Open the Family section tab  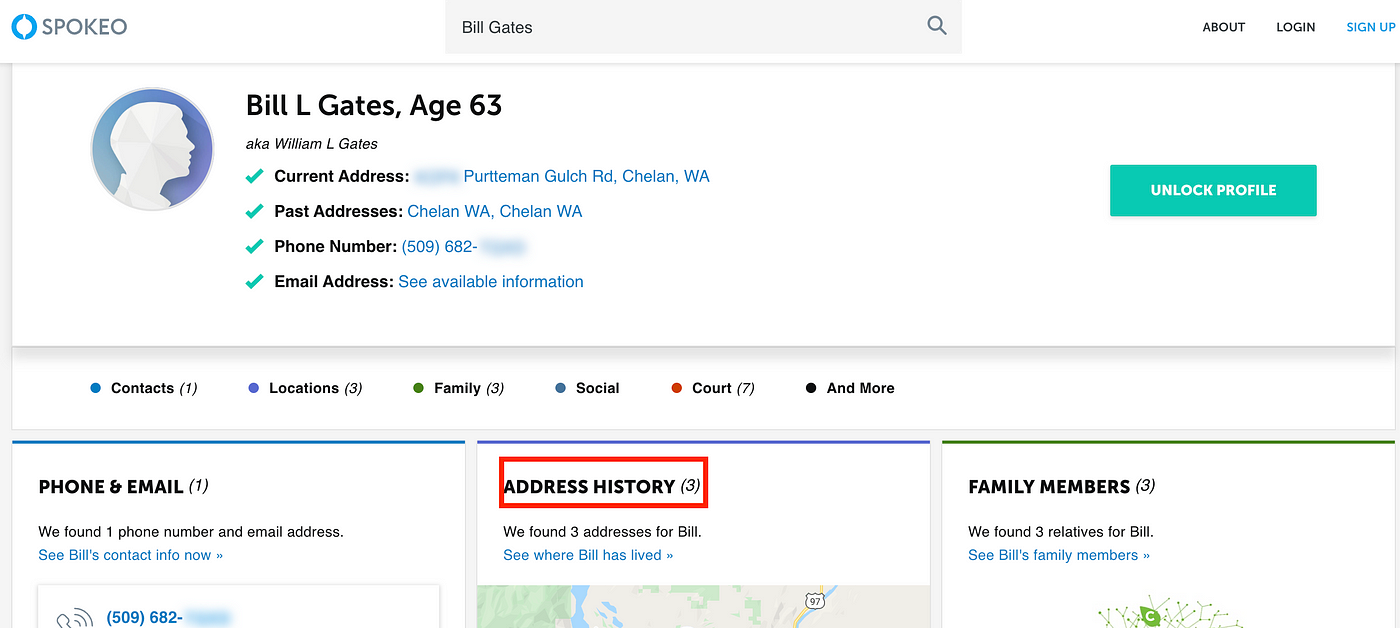(458, 388)
